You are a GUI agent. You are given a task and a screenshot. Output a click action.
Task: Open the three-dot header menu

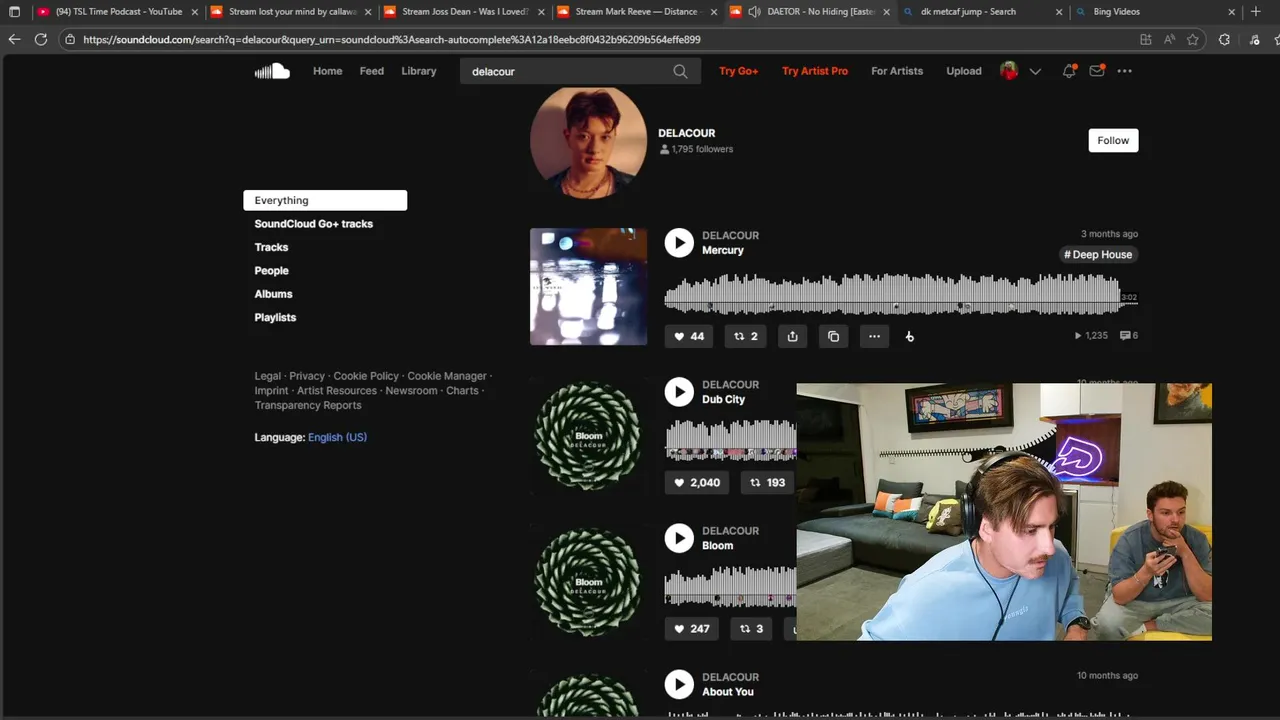(1125, 71)
